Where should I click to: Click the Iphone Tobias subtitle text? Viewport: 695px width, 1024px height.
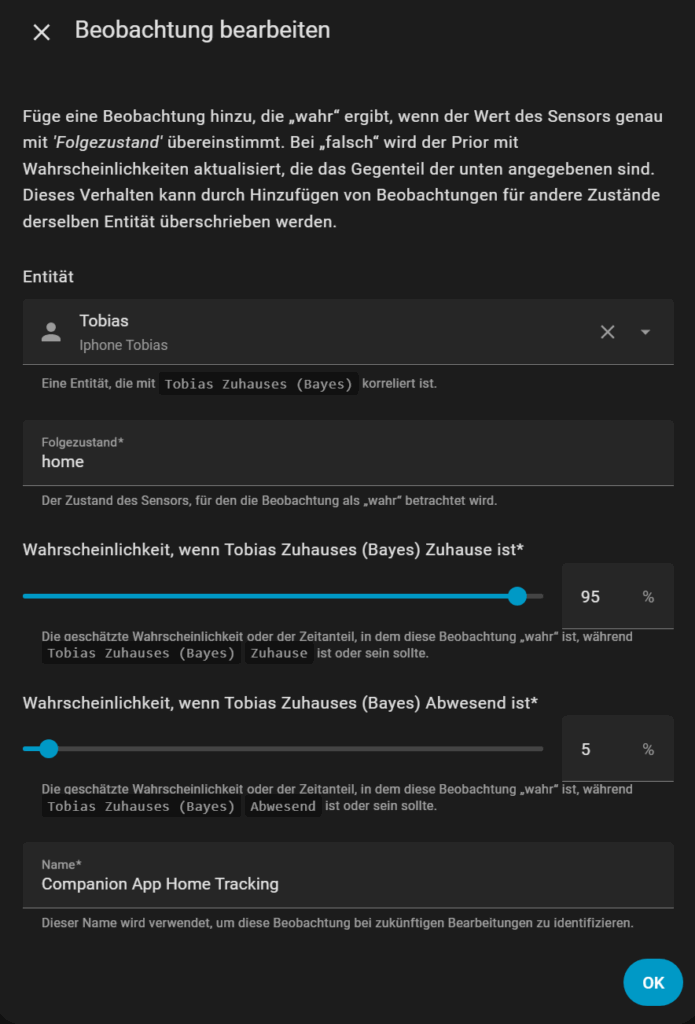point(123,345)
